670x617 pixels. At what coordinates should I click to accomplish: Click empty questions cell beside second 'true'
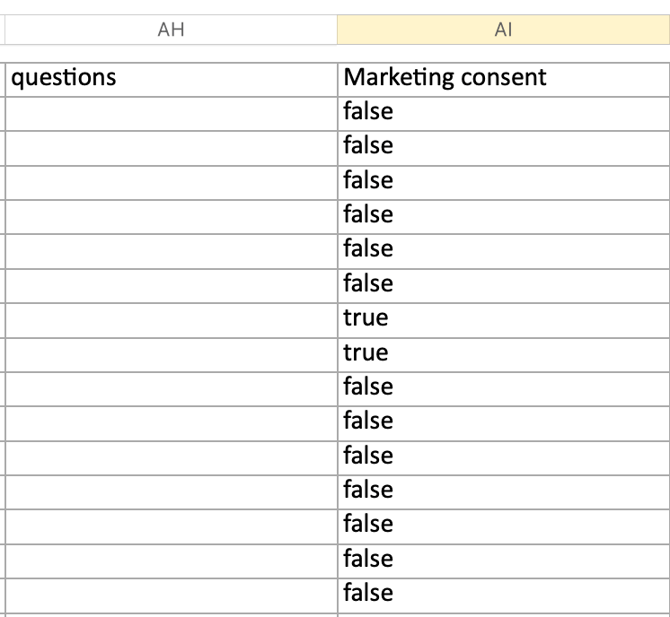tap(171, 352)
